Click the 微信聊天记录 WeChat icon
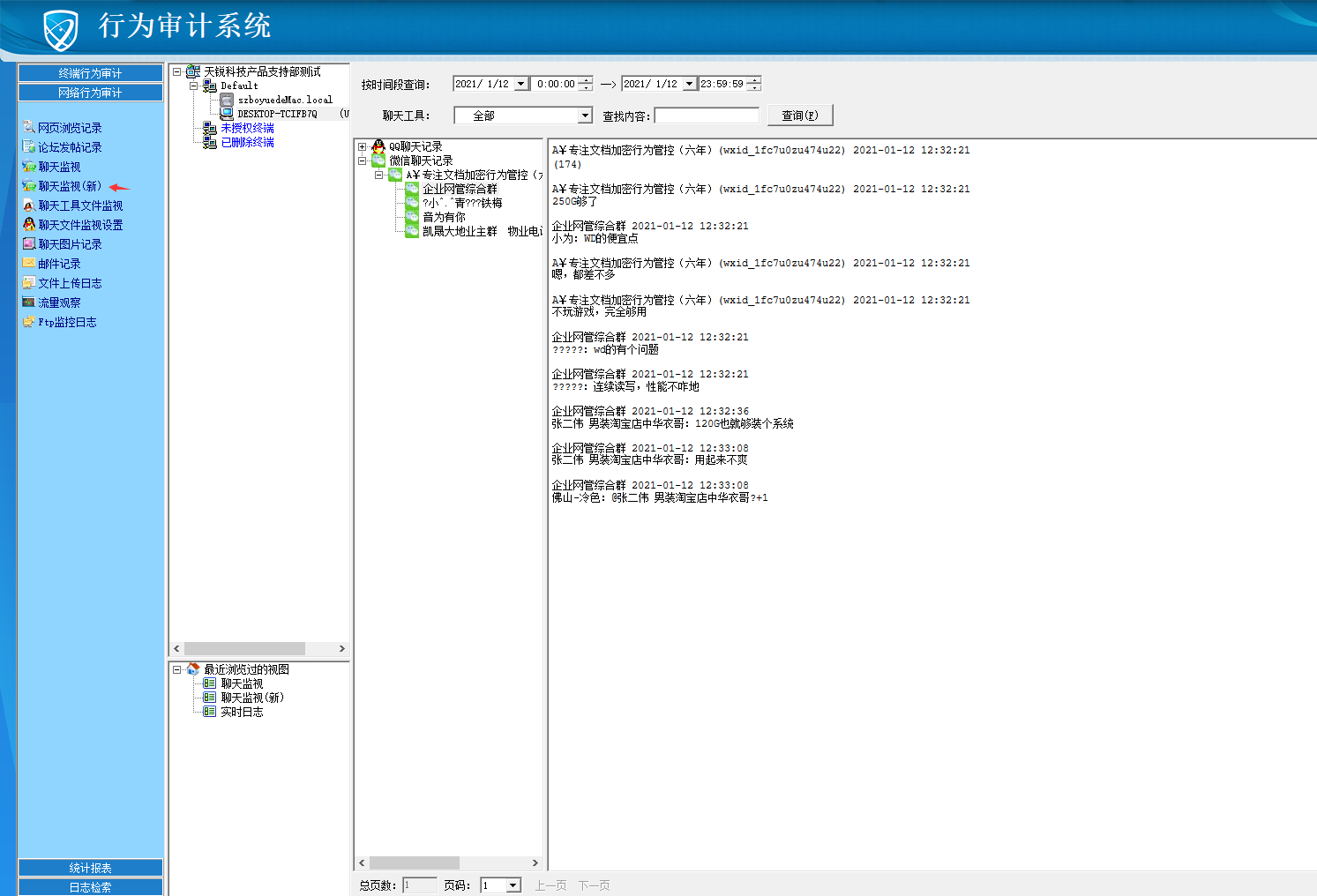This screenshot has height=896, width=1317. pyautogui.click(x=378, y=161)
